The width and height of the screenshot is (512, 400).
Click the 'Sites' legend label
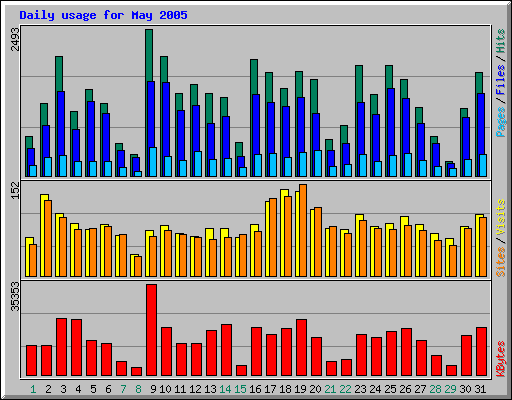pos(500,262)
